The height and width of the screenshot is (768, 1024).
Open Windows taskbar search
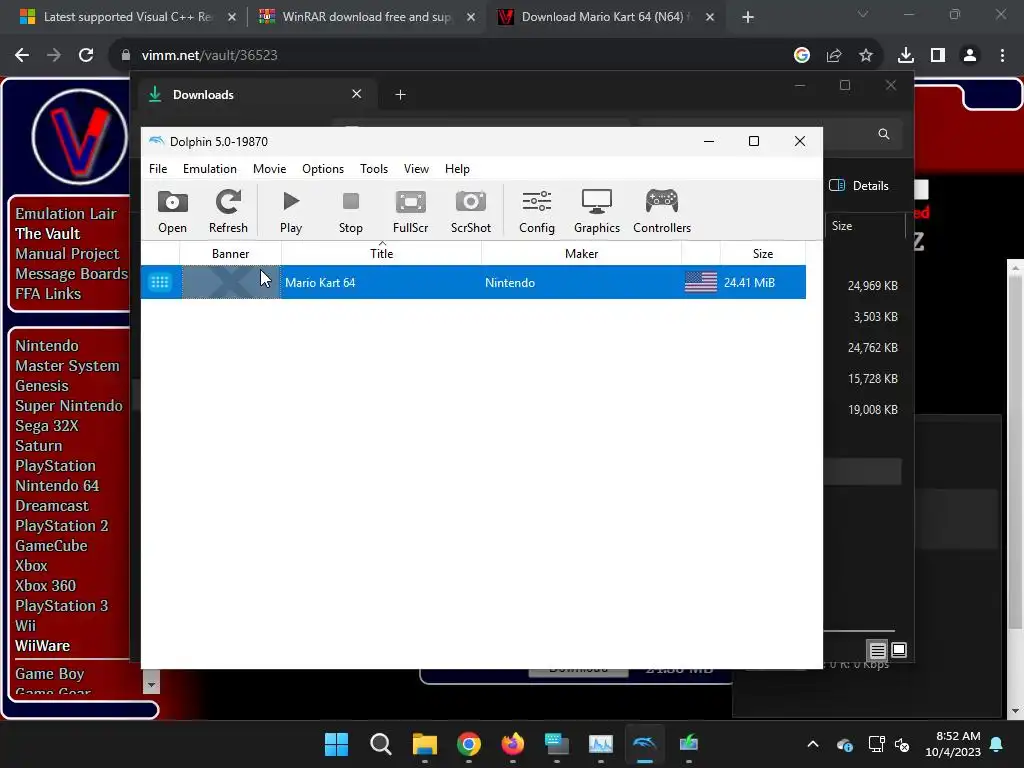(x=381, y=744)
